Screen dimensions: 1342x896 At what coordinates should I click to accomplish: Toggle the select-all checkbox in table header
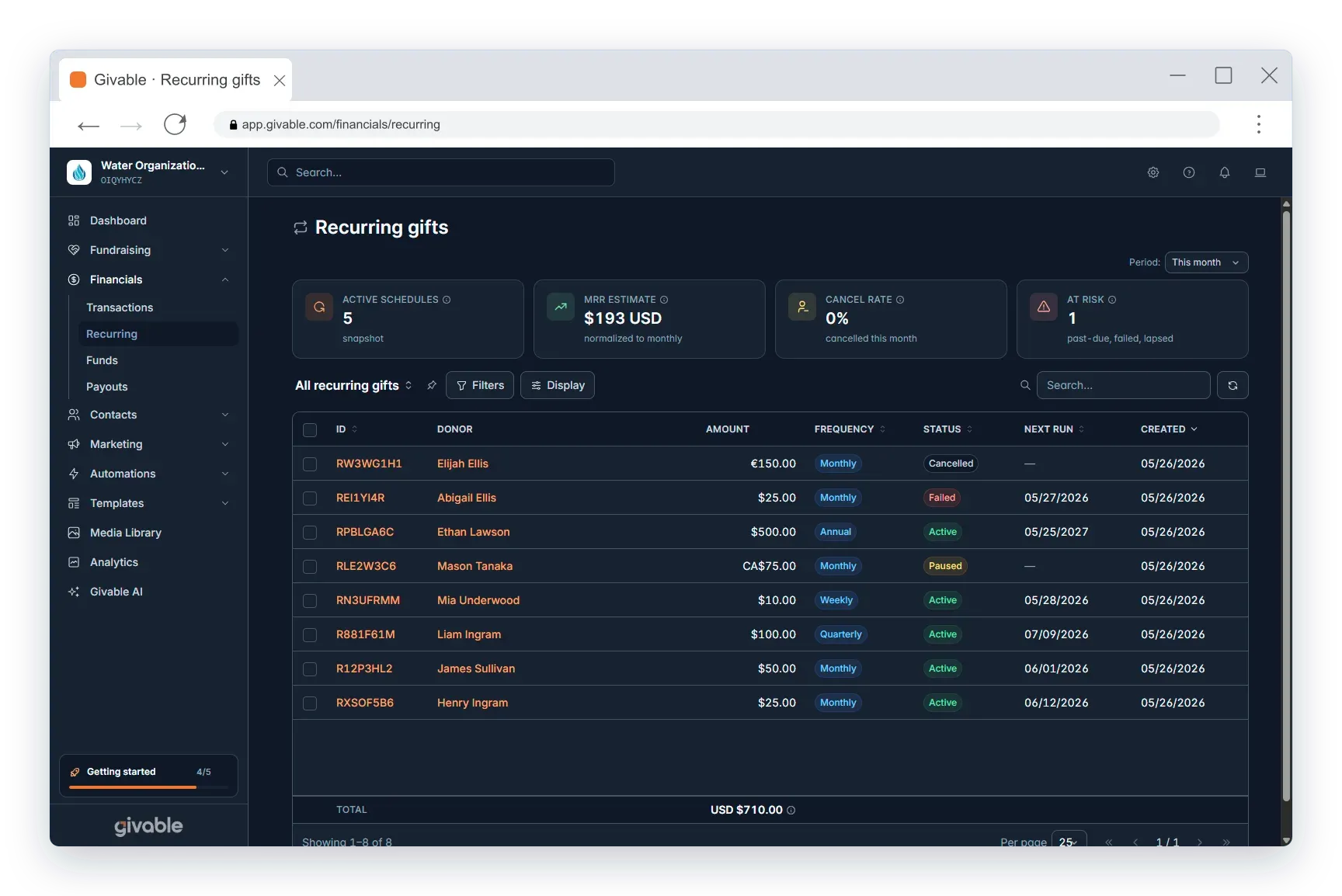click(310, 430)
